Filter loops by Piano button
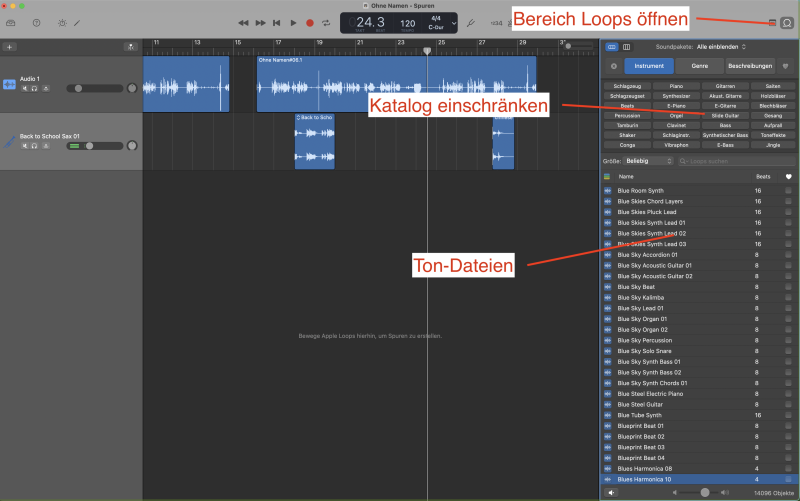The width and height of the screenshot is (800, 501). click(x=676, y=86)
